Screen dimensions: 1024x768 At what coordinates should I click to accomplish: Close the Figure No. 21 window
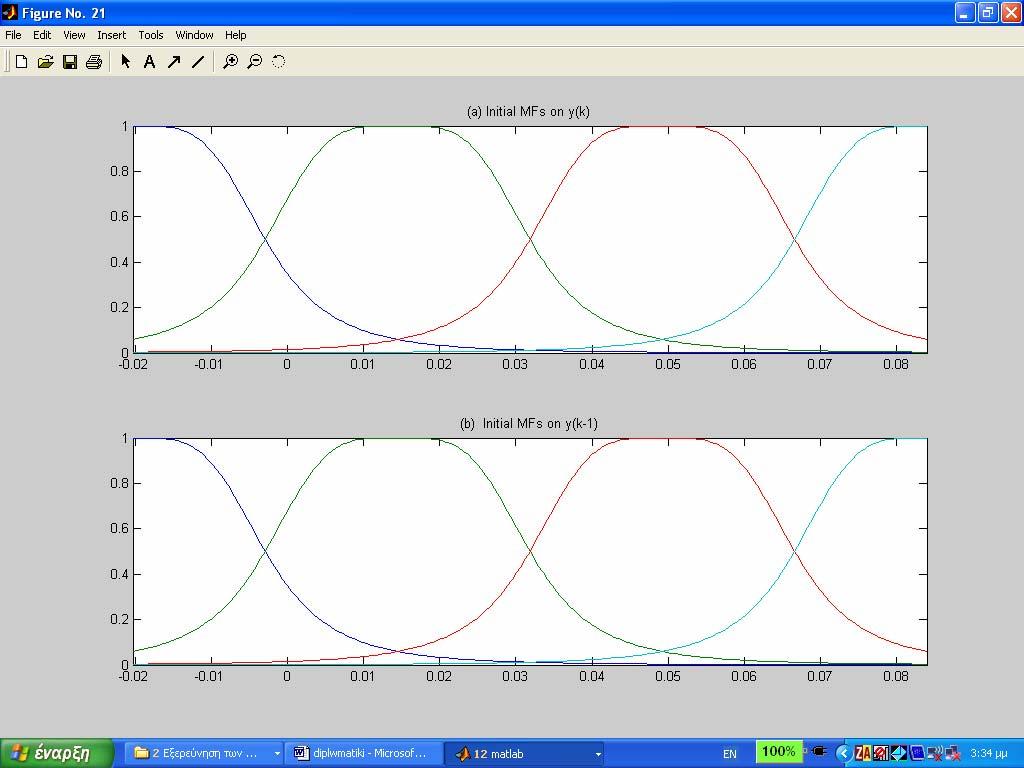(x=1010, y=12)
